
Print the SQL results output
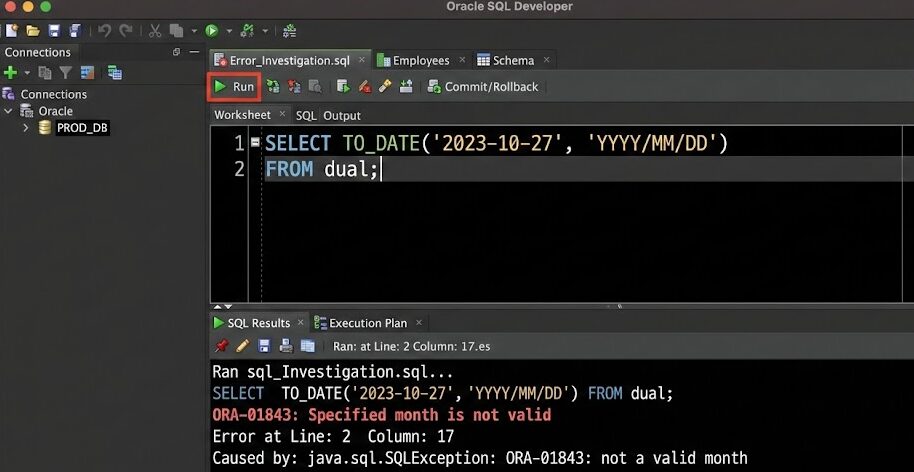pos(286,346)
